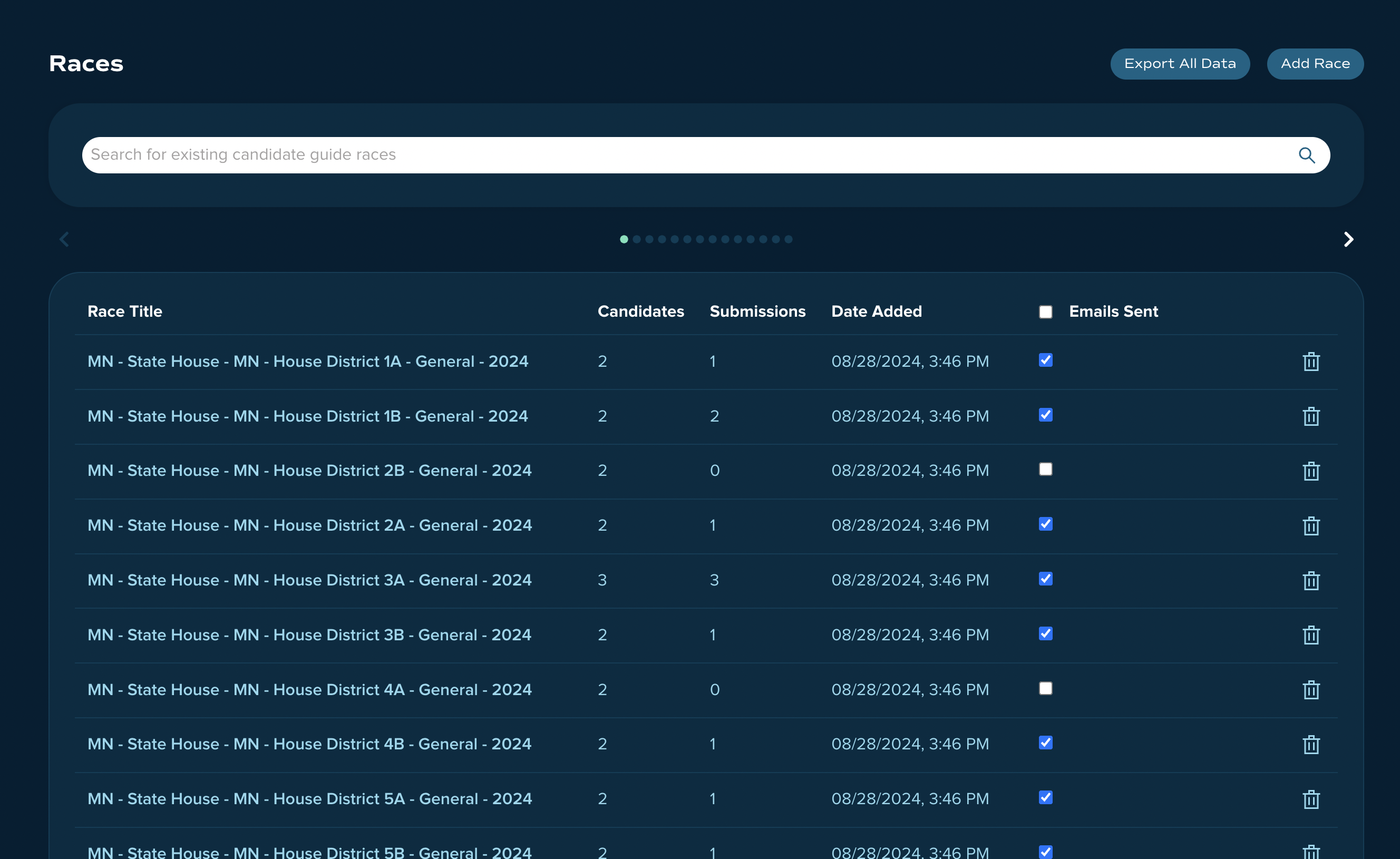Delete the House District 2A race
This screenshot has width=1400, height=859.
pyautogui.click(x=1311, y=525)
